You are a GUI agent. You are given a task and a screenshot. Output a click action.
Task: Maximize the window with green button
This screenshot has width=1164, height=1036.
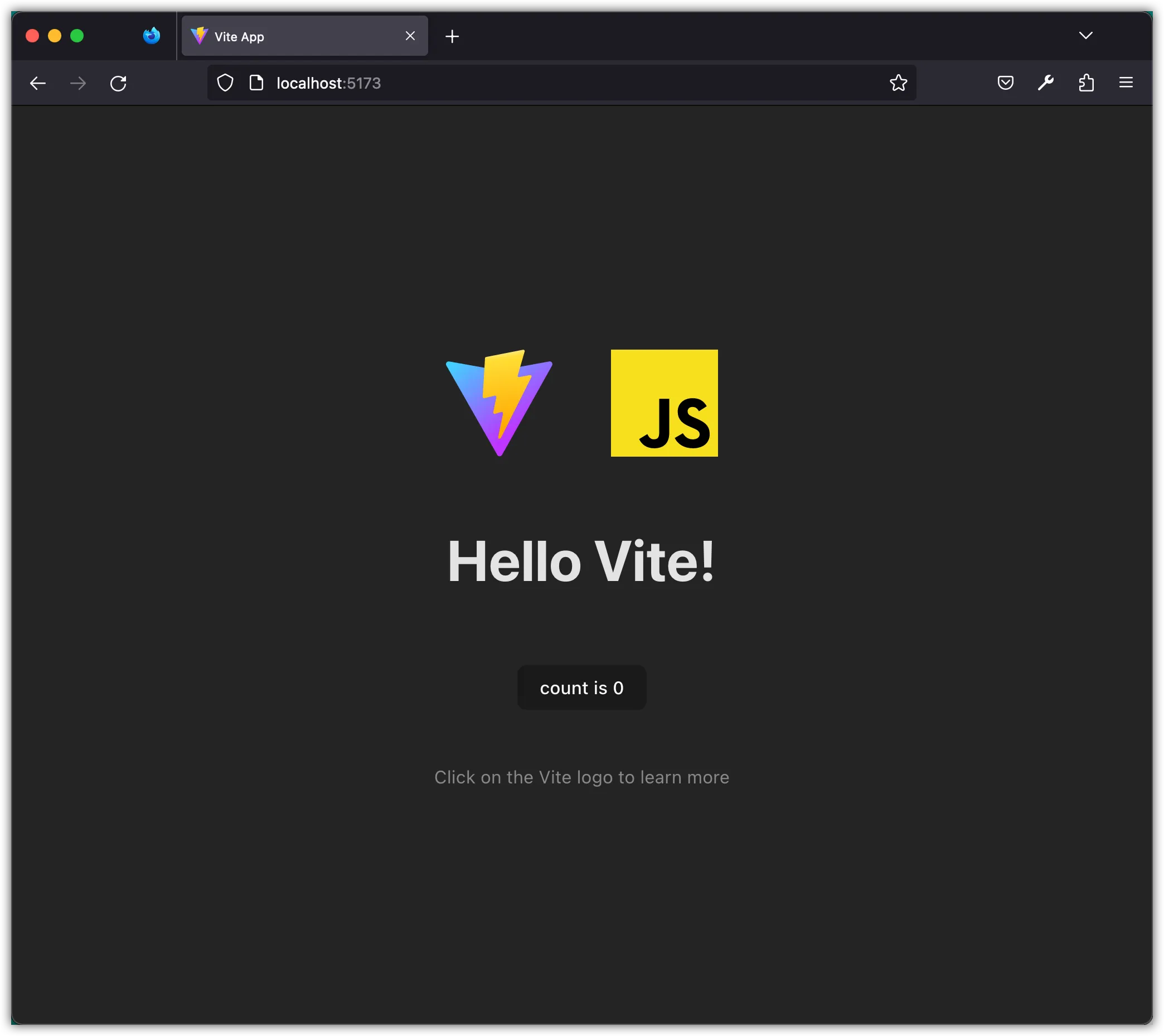click(x=77, y=36)
